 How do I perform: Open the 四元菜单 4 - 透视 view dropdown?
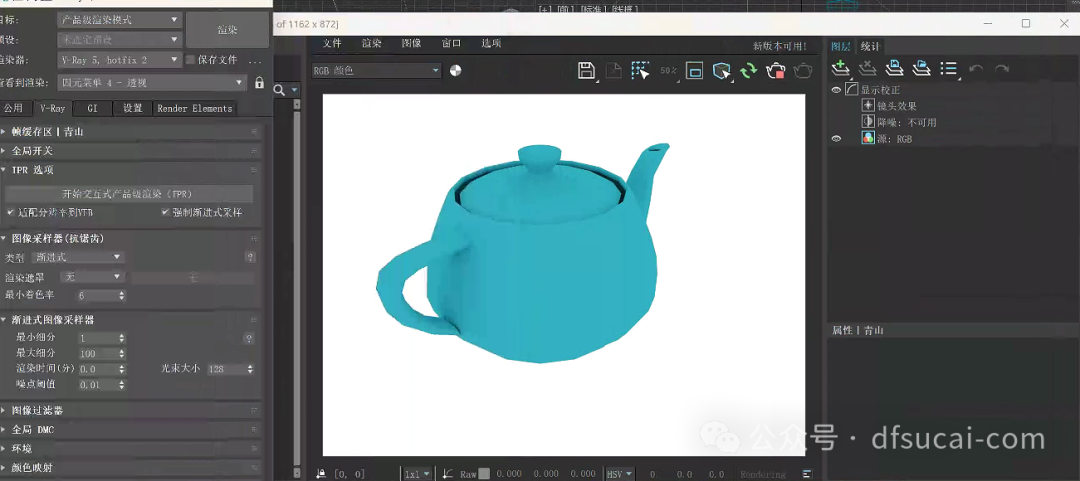click(152, 83)
